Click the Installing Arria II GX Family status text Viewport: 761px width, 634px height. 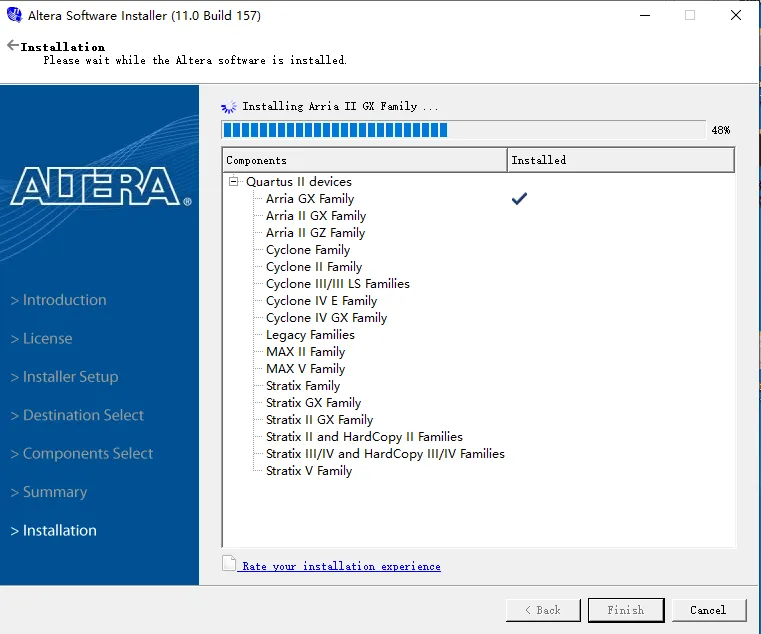pyautogui.click(x=340, y=106)
